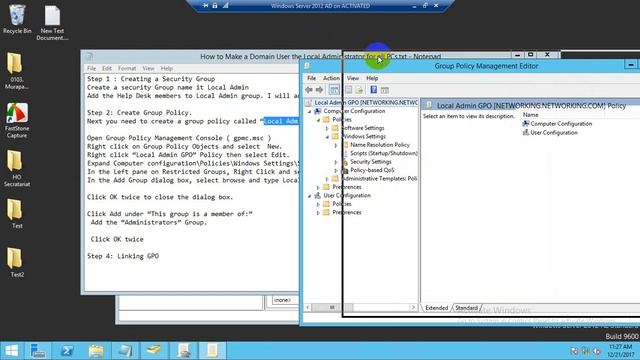Click "Click OK twice" line in Notepad
The image size is (640, 360).
coord(117,239)
